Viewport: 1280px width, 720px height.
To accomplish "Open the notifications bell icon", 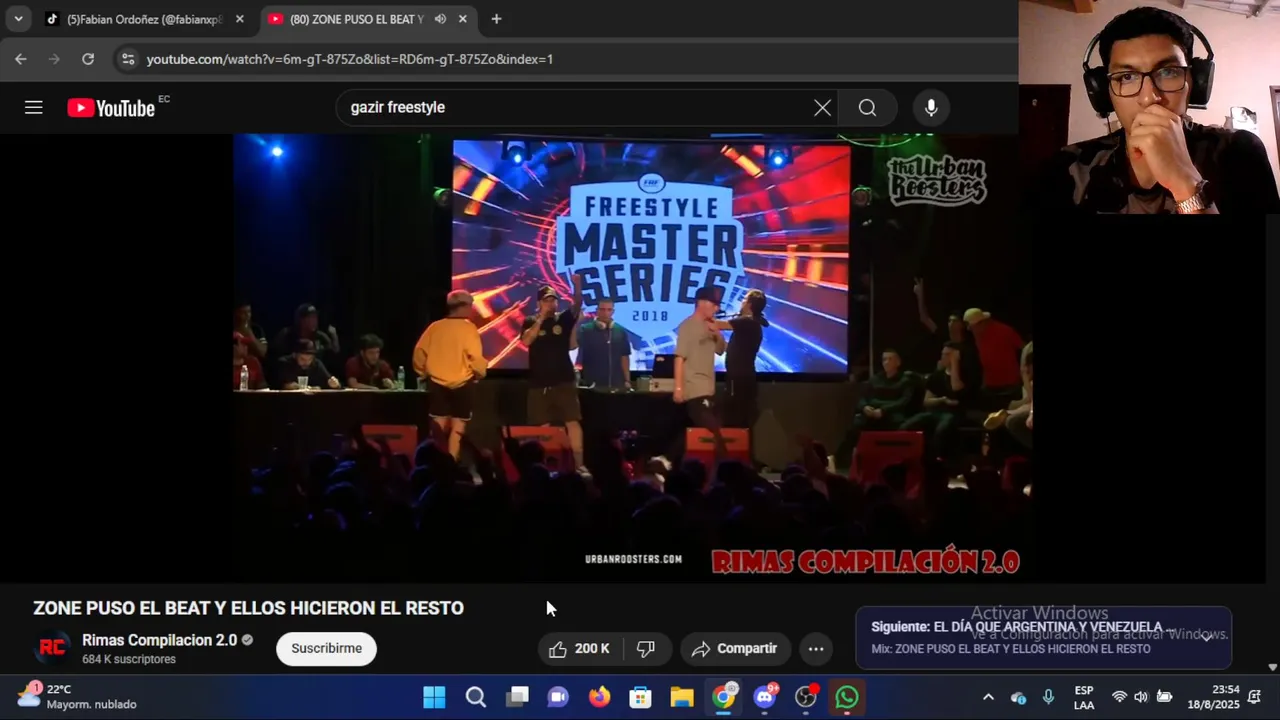I will pos(1254,697).
